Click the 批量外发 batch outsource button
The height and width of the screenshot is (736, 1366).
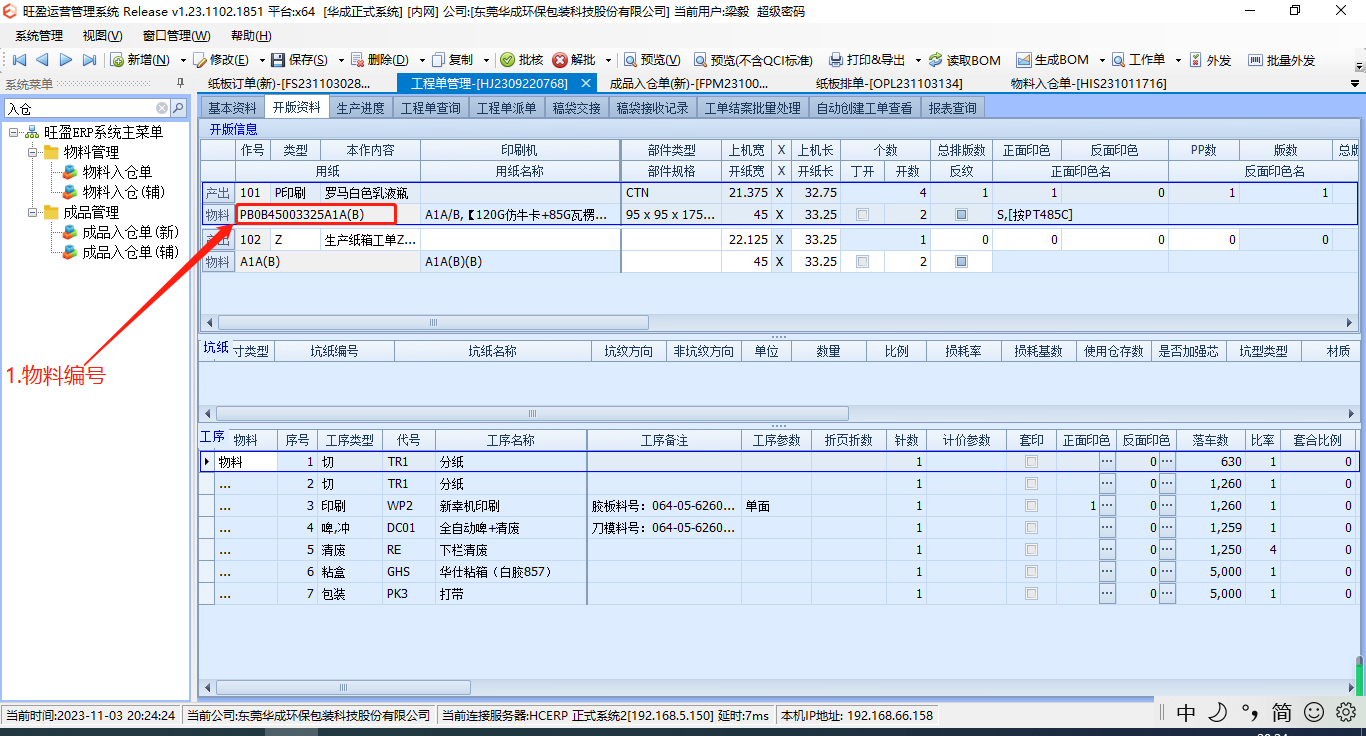pyautogui.click(x=1281, y=60)
